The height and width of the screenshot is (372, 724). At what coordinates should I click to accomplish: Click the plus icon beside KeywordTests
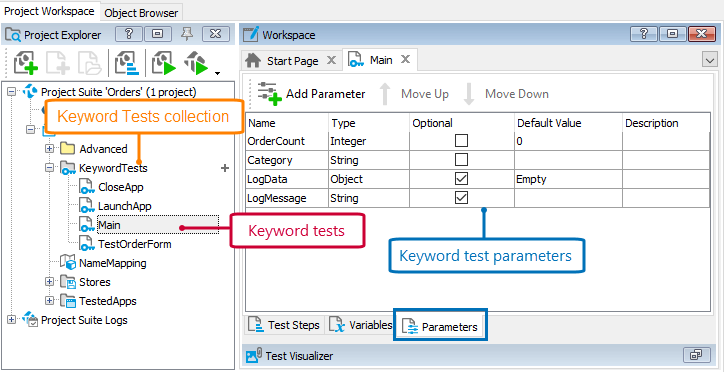pyautogui.click(x=225, y=168)
